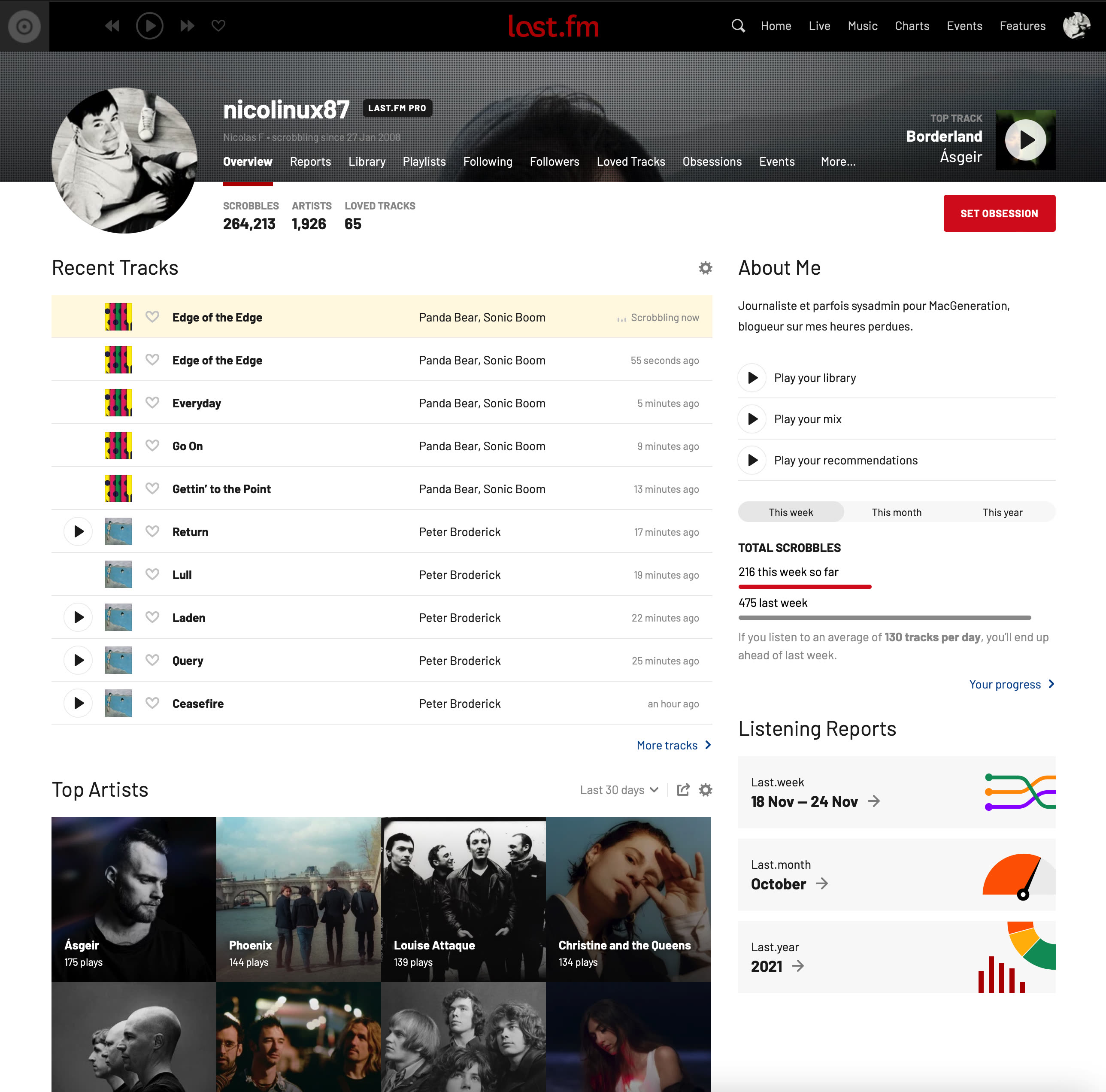Image resolution: width=1106 pixels, height=1092 pixels.
Task: Expand the Last 30 days dropdown
Action: click(618, 790)
